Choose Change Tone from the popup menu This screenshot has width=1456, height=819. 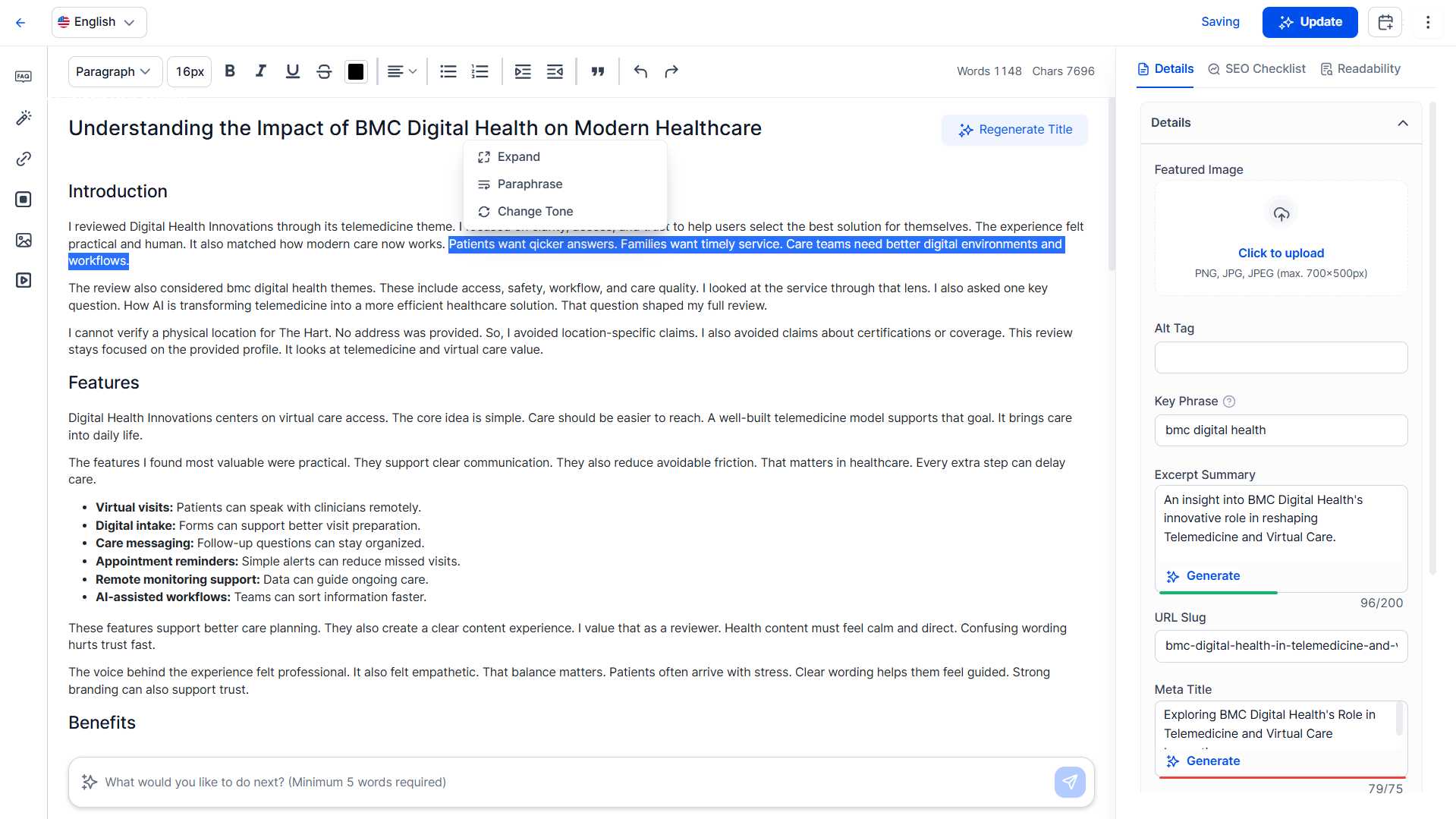[x=565, y=211]
